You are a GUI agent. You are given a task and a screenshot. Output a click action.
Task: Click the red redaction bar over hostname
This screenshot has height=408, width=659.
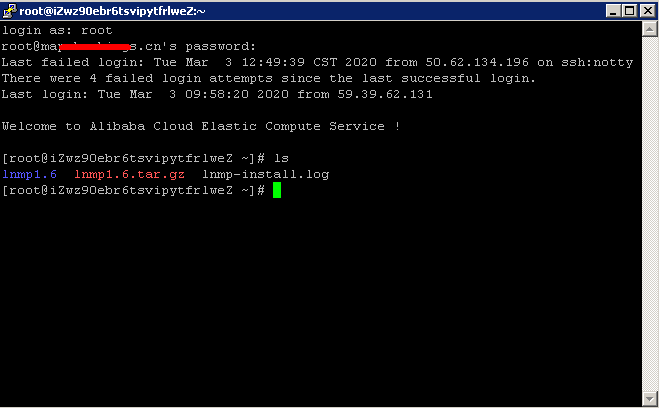pyautogui.click(x=95, y=47)
